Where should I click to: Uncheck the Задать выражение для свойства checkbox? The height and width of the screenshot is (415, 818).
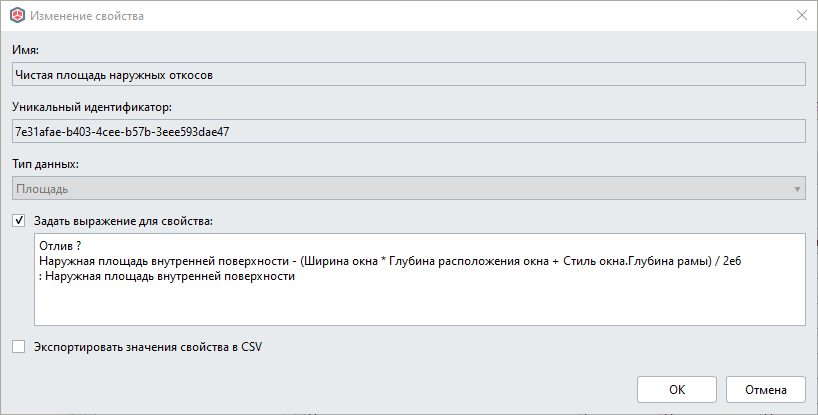point(19,221)
